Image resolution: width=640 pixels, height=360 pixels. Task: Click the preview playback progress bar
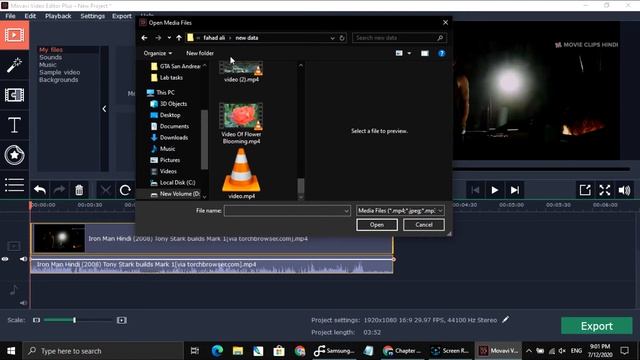point(542,169)
